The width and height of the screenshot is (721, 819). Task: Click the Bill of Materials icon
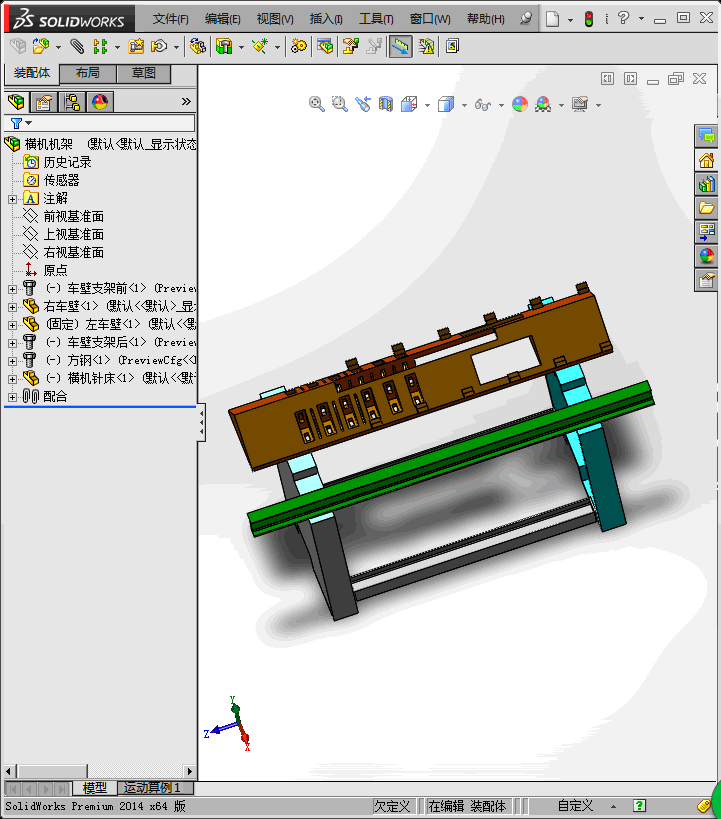click(325, 46)
